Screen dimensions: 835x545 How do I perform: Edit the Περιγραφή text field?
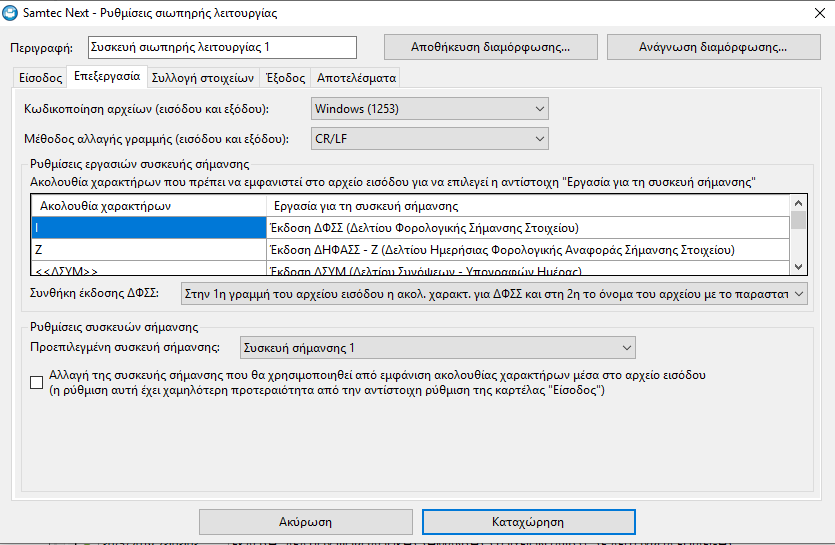click(222, 47)
